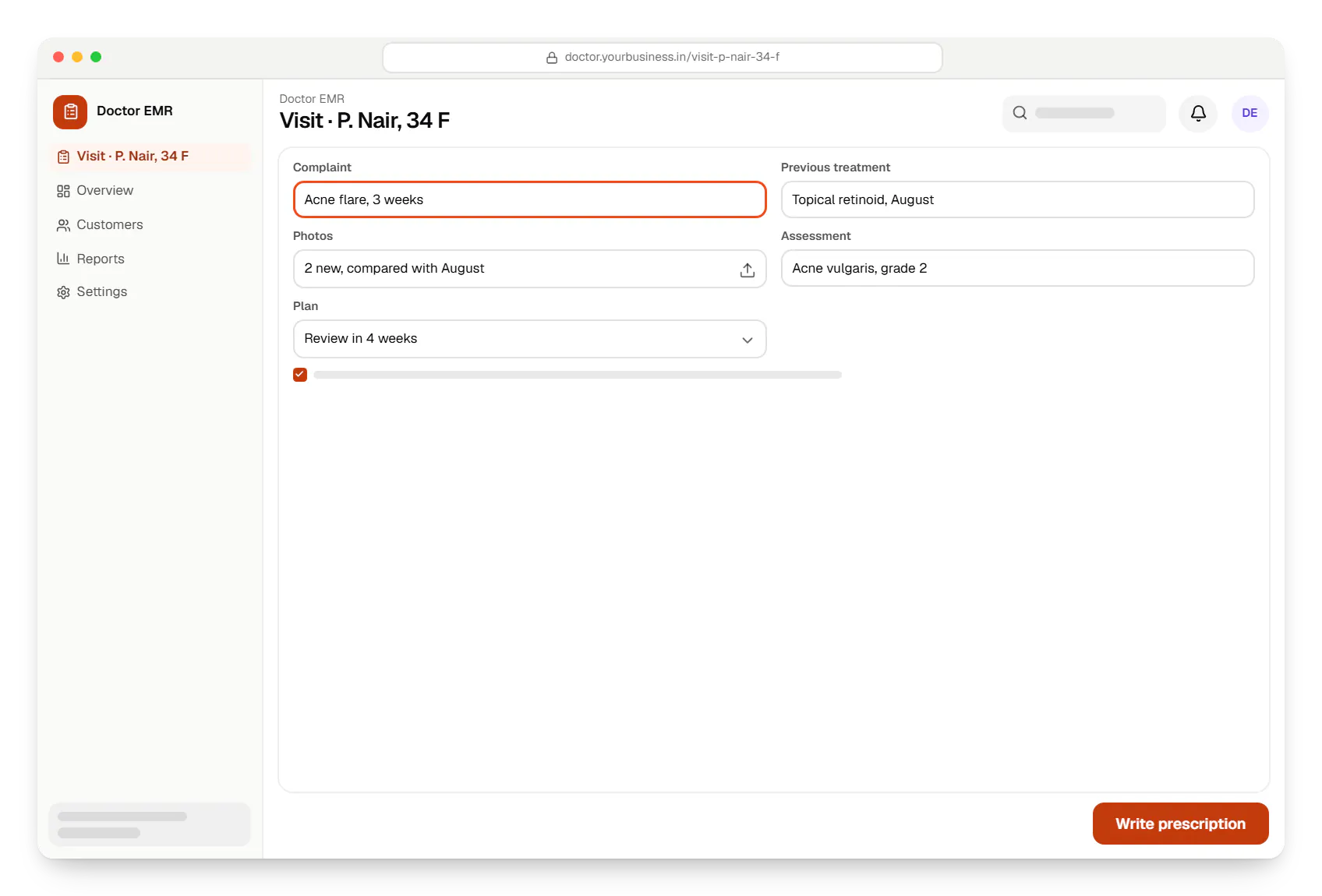Viewport: 1322px width, 896px height.
Task: Maximize the window with the green button
Action: click(x=96, y=57)
